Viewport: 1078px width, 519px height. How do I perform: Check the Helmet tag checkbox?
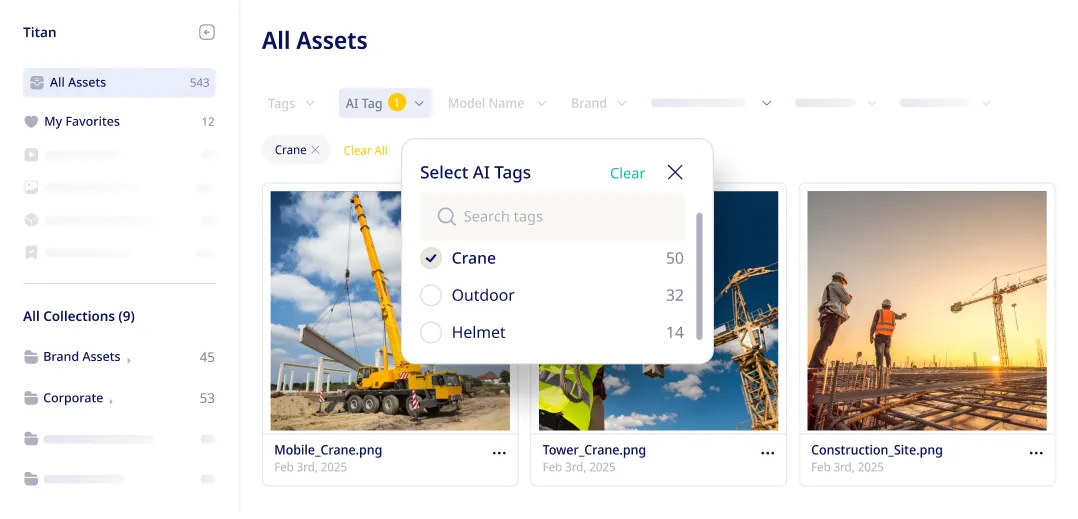click(x=431, y=333)
